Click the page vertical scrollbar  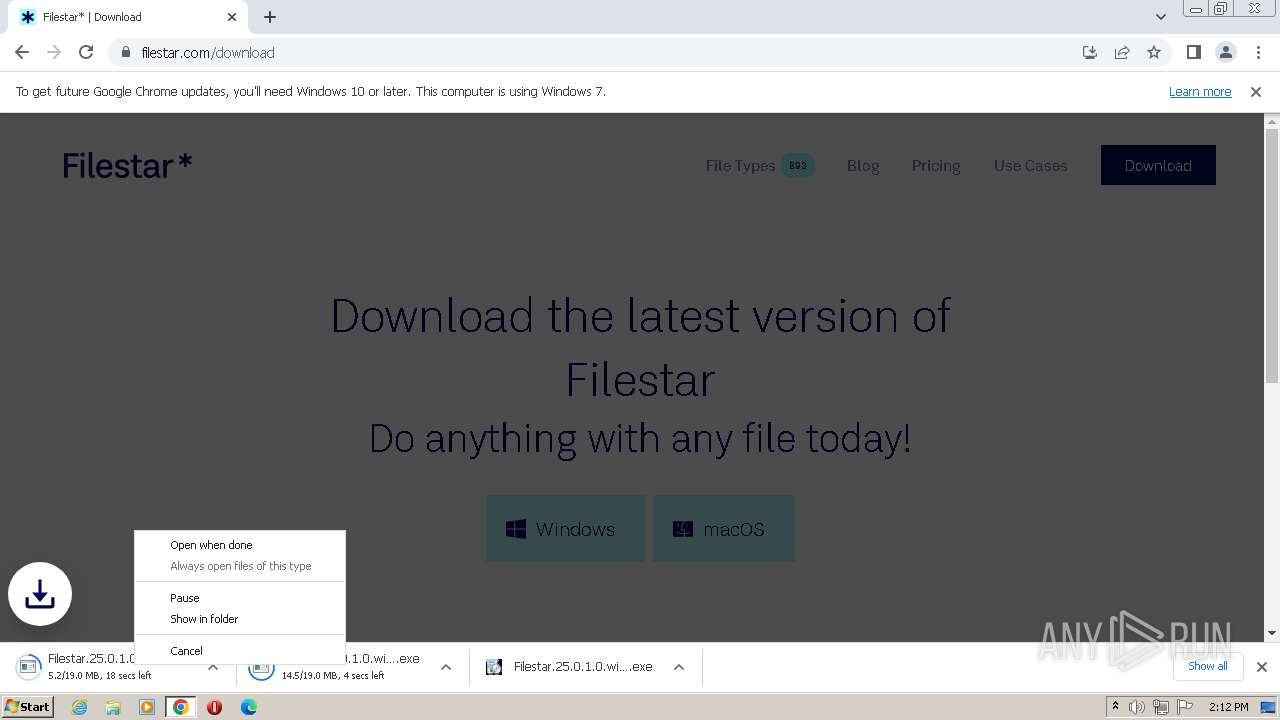[x=1272, y=255]
